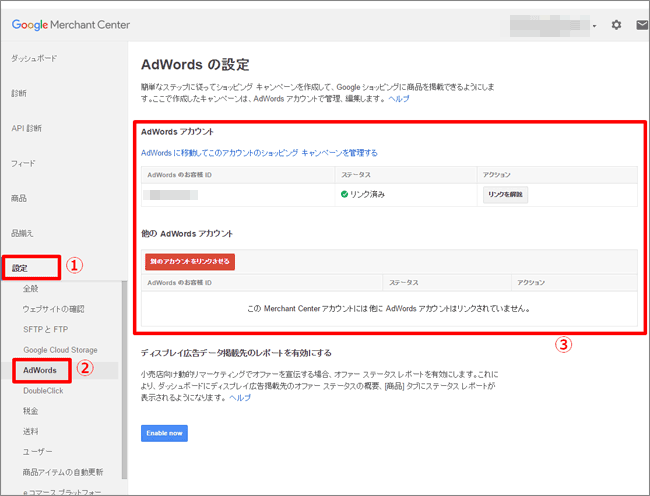Open 品揃え in the sidebar
The width and height of the screenshot is (650, 496).
click(22, 233)
